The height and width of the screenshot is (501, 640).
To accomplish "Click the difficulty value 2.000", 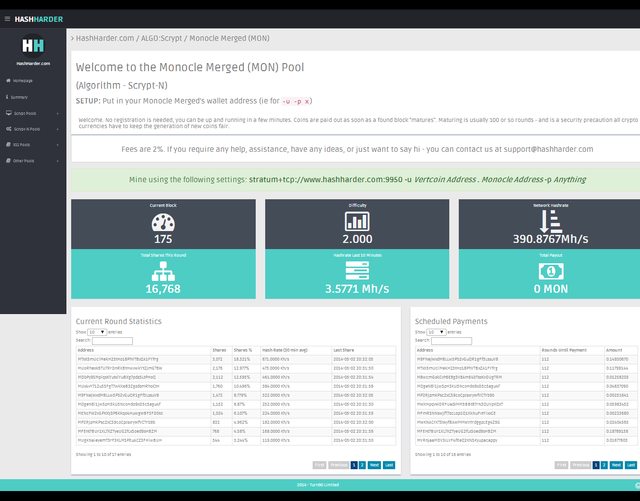I will click(x=357, y=239).
